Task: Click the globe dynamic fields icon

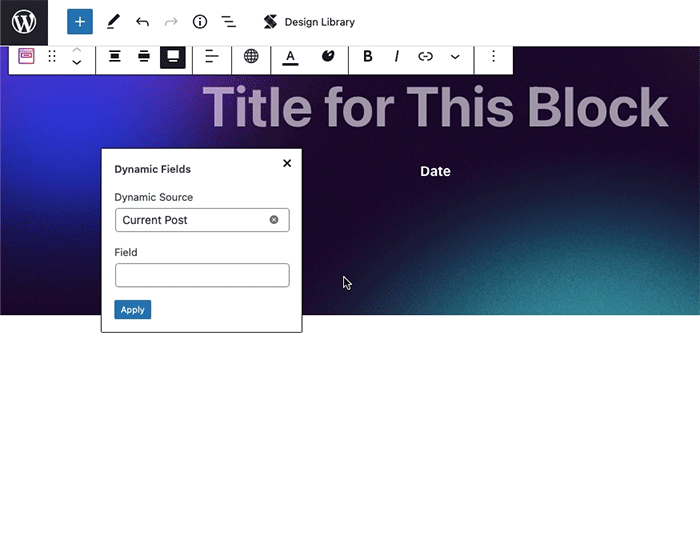Action: click(x=251, y=56)
